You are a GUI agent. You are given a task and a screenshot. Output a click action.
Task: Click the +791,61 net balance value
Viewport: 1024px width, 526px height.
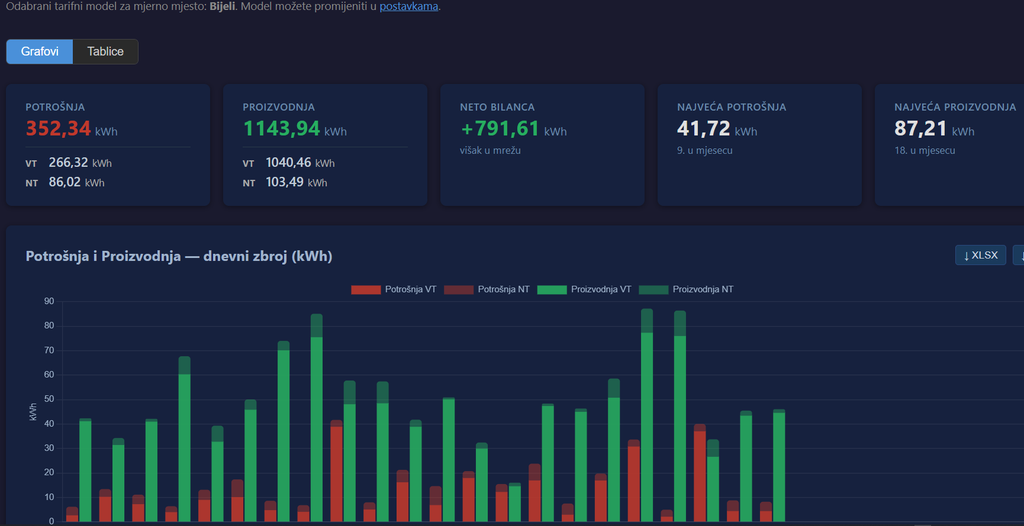(500, 129)
